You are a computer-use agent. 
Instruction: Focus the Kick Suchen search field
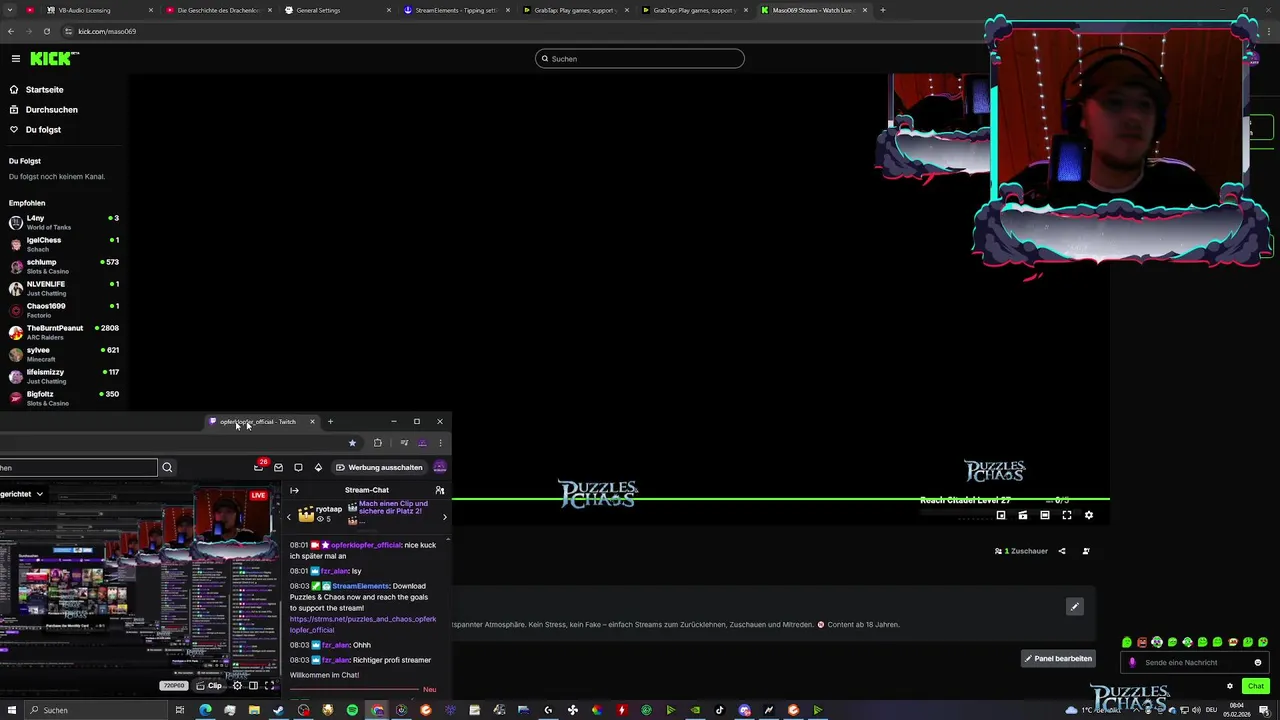640,59
